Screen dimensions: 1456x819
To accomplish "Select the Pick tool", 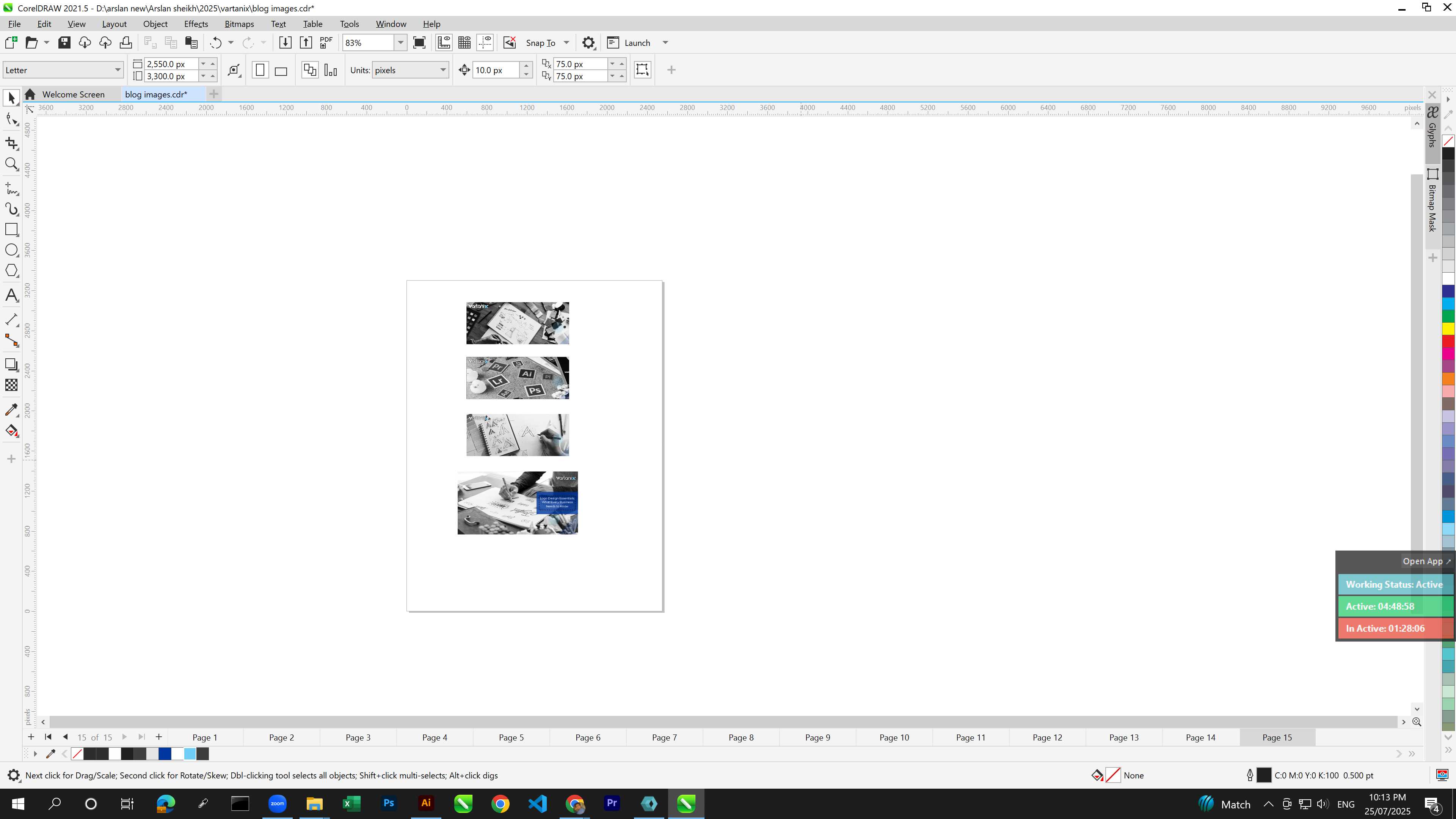I will tap(11, 98).
